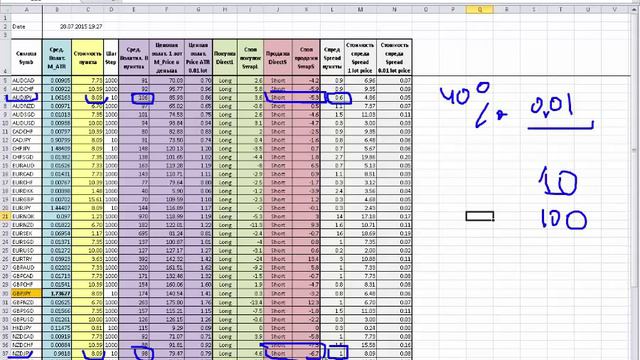Image resolution: width=640 pixels, height=360 pixels.
Task: Select column H header
Action: click(x=225, y=9)
